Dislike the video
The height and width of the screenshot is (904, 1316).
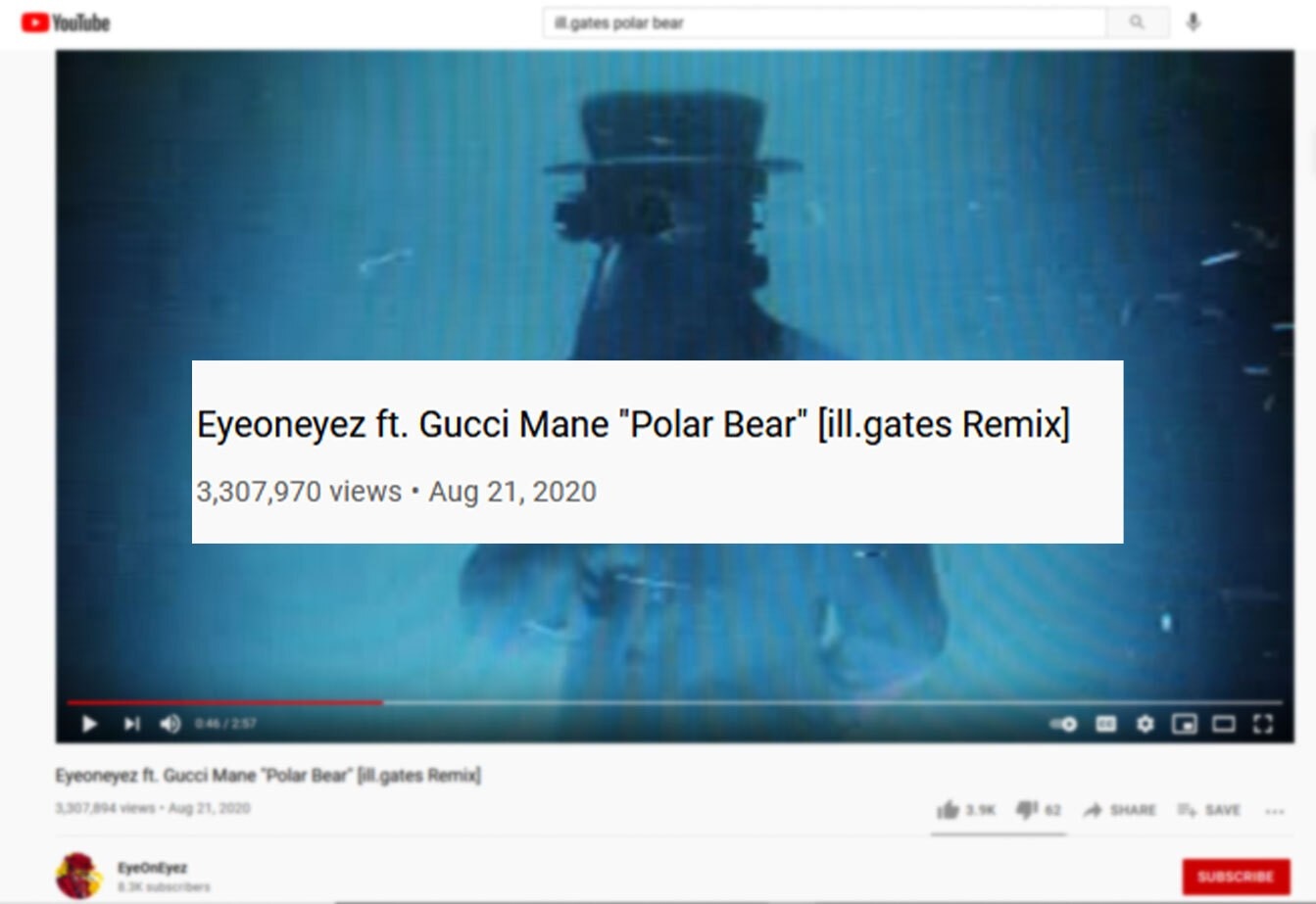(x=1039, y=810)
